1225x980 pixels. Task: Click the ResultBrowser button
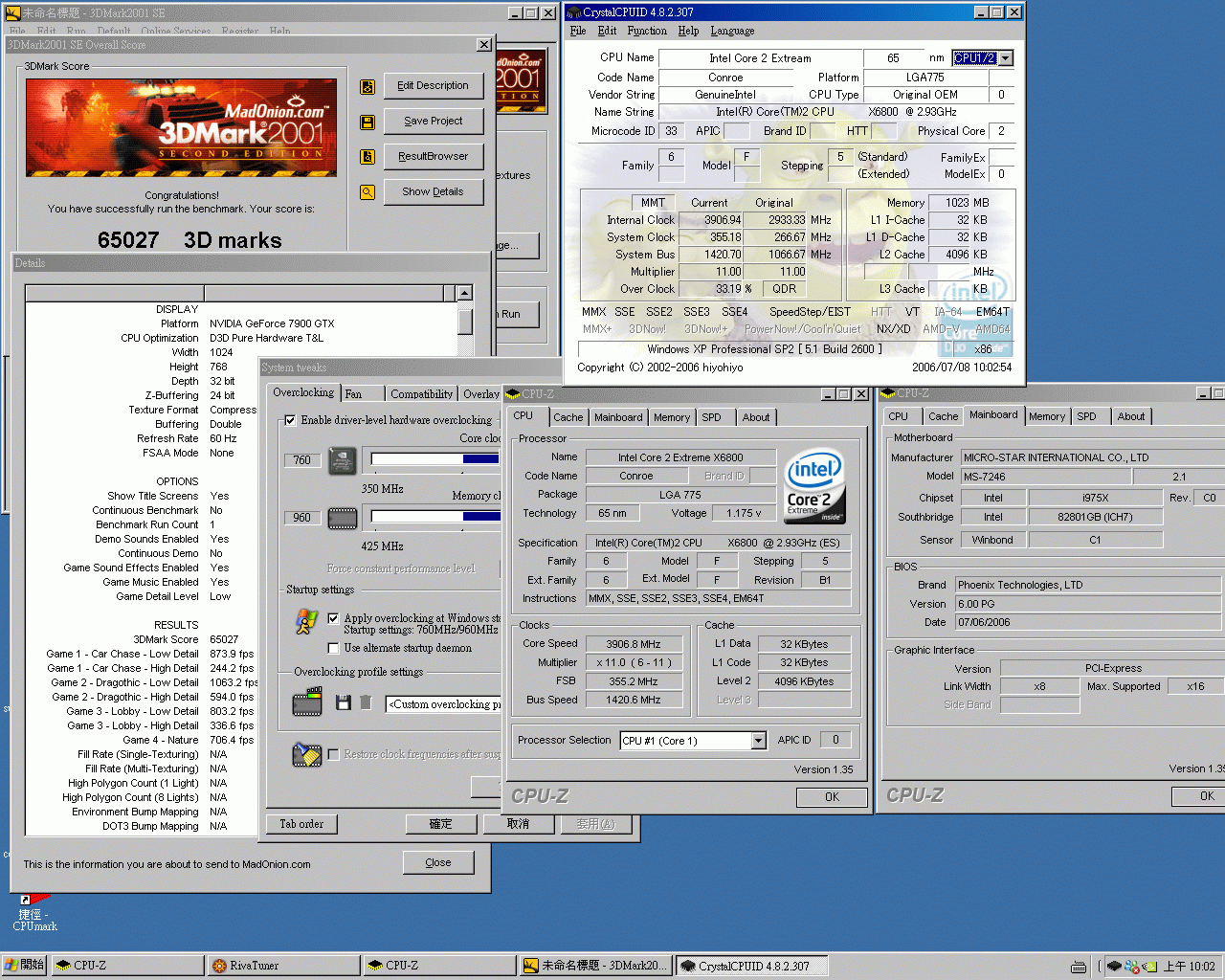tap(434, 157)
